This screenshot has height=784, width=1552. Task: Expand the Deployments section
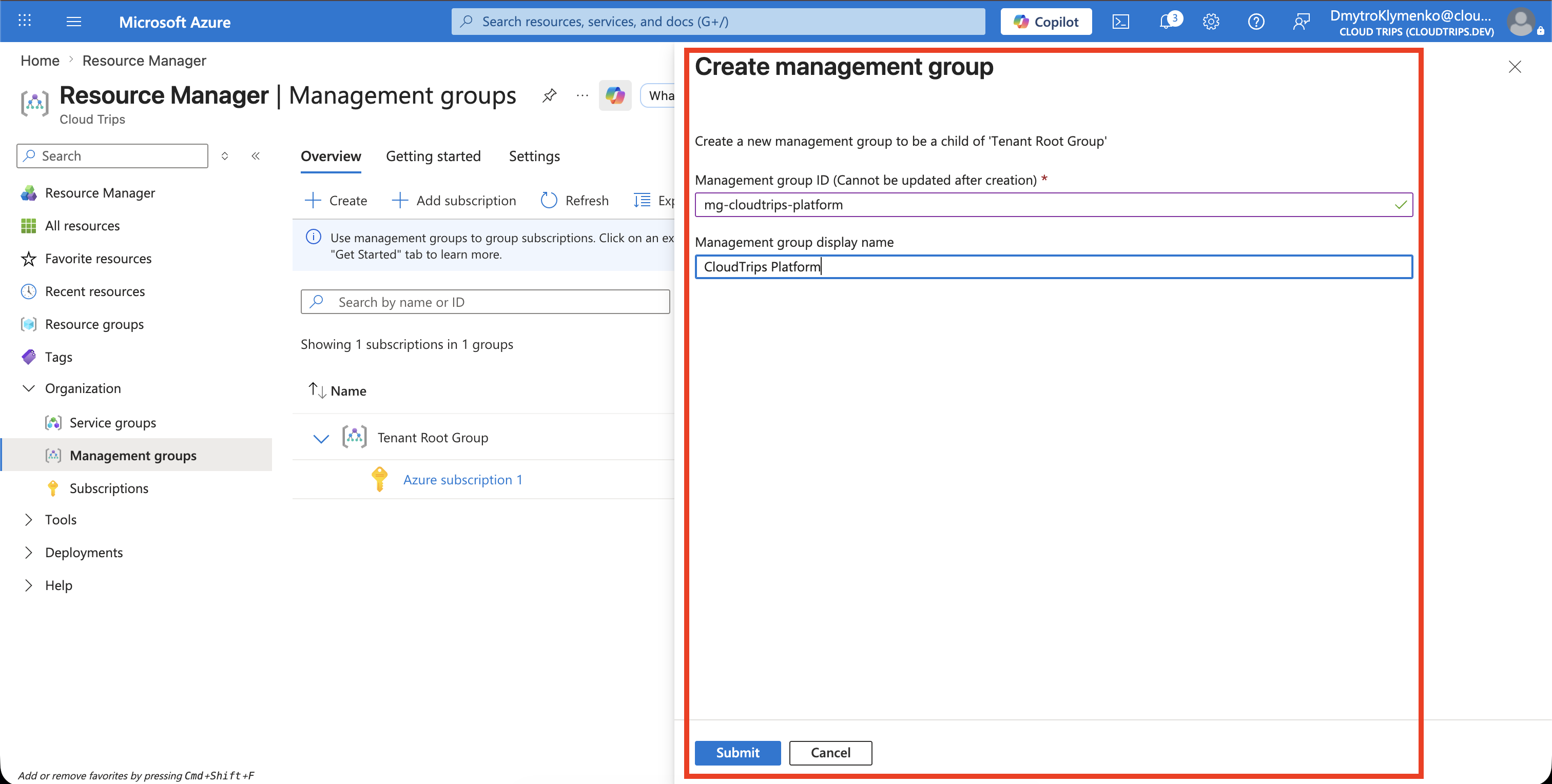coord(28,552)
